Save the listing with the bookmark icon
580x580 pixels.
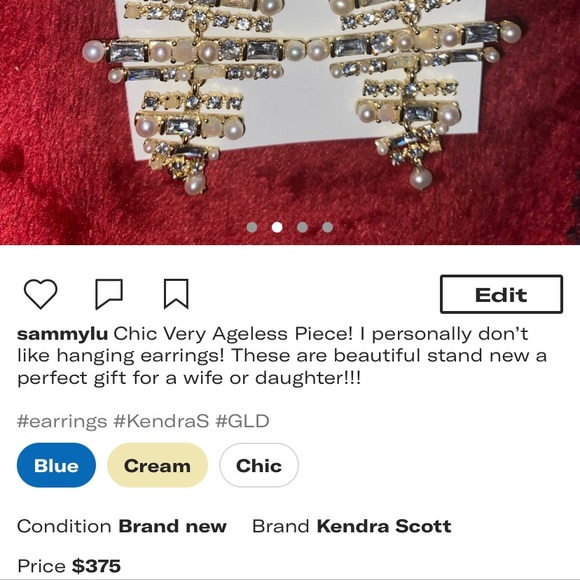(176, 294)
